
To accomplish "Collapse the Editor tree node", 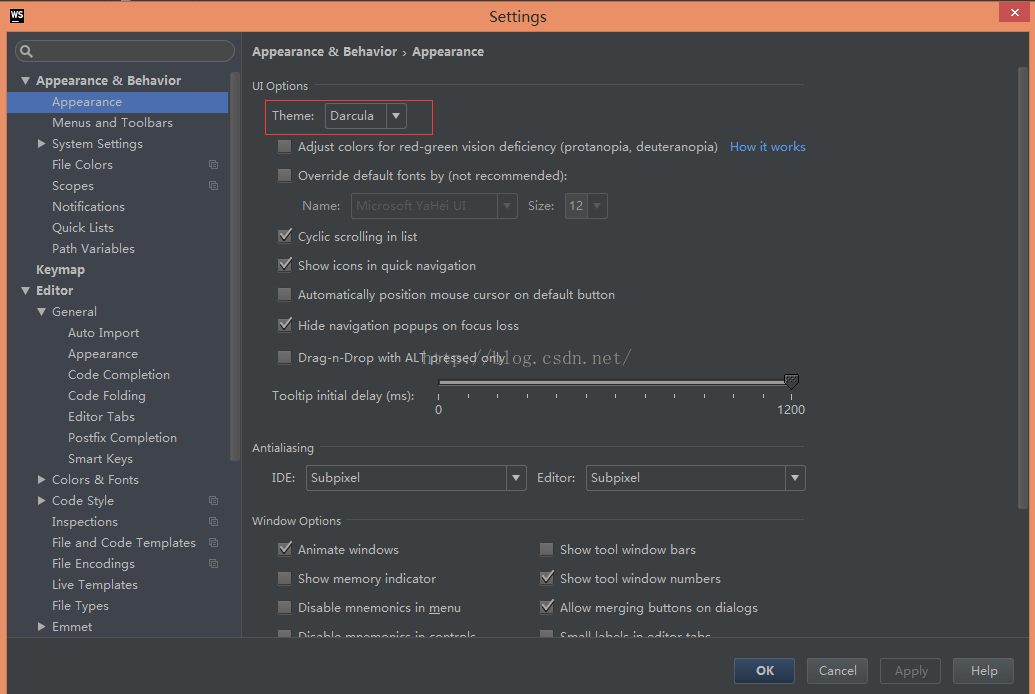I will pos(25,291).
